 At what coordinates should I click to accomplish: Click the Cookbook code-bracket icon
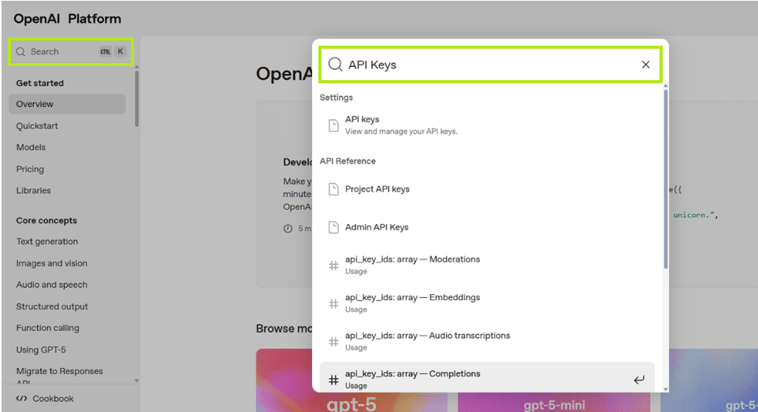point(21,398)
